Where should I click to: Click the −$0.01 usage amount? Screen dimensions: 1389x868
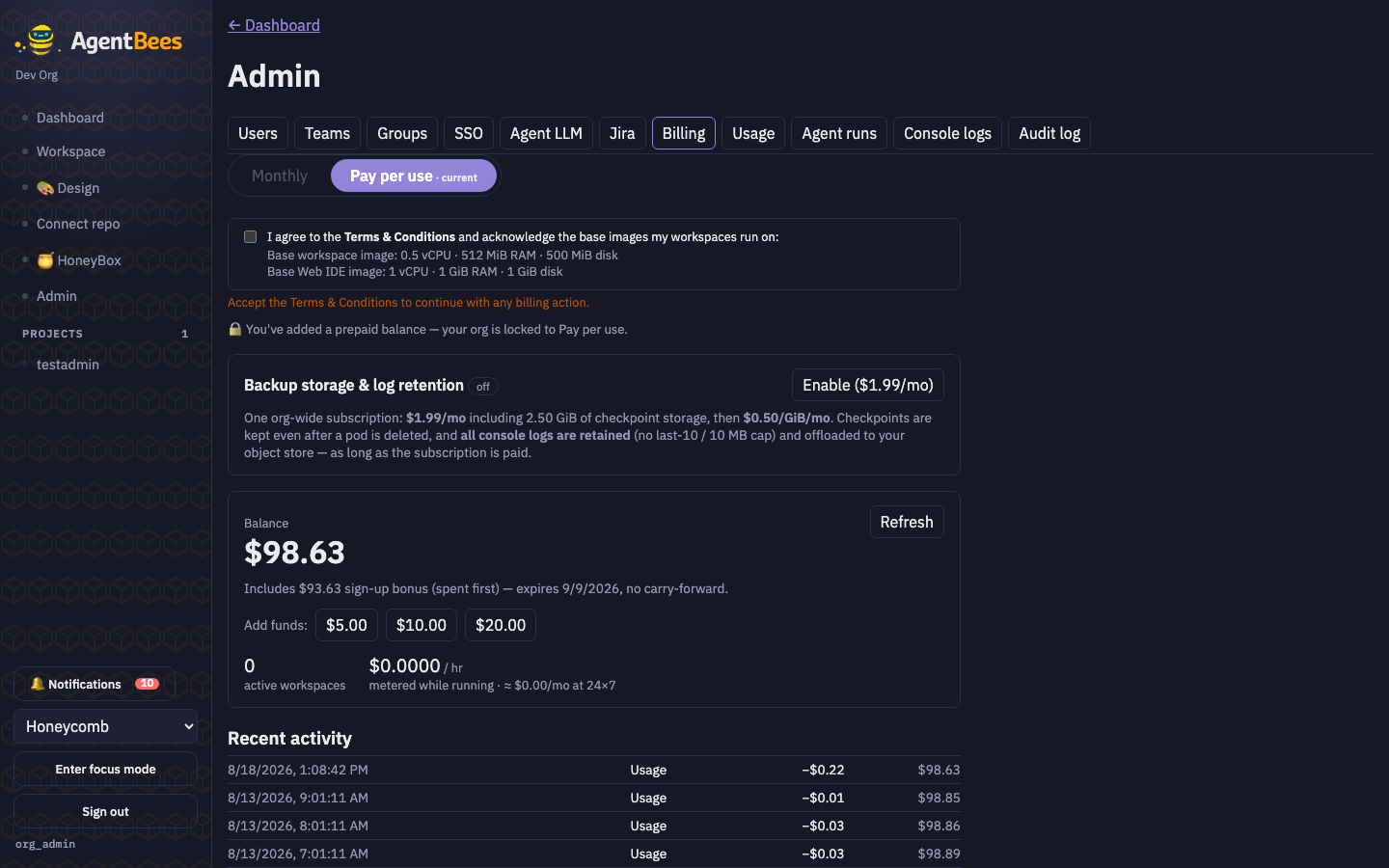(823, 798)
